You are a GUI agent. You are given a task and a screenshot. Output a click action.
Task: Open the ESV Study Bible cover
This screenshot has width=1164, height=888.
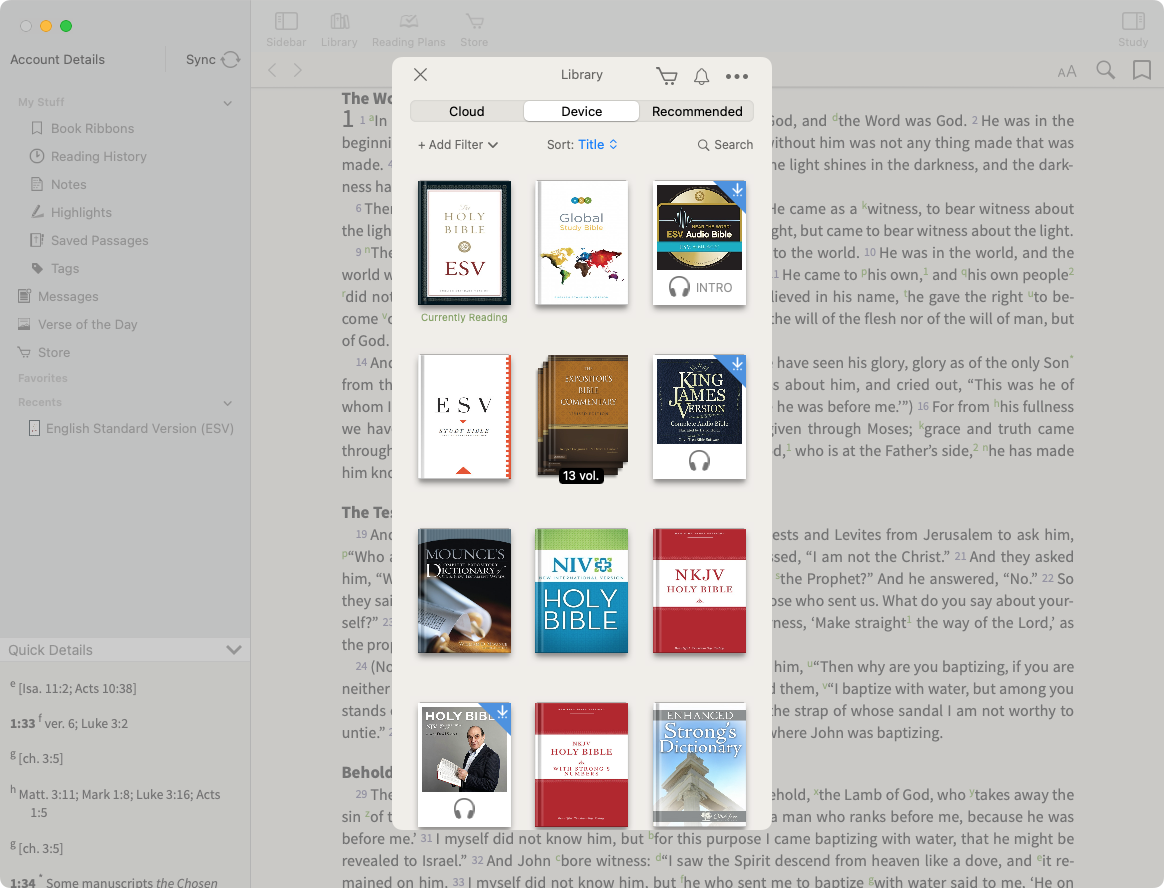click(x=464, y=417)
